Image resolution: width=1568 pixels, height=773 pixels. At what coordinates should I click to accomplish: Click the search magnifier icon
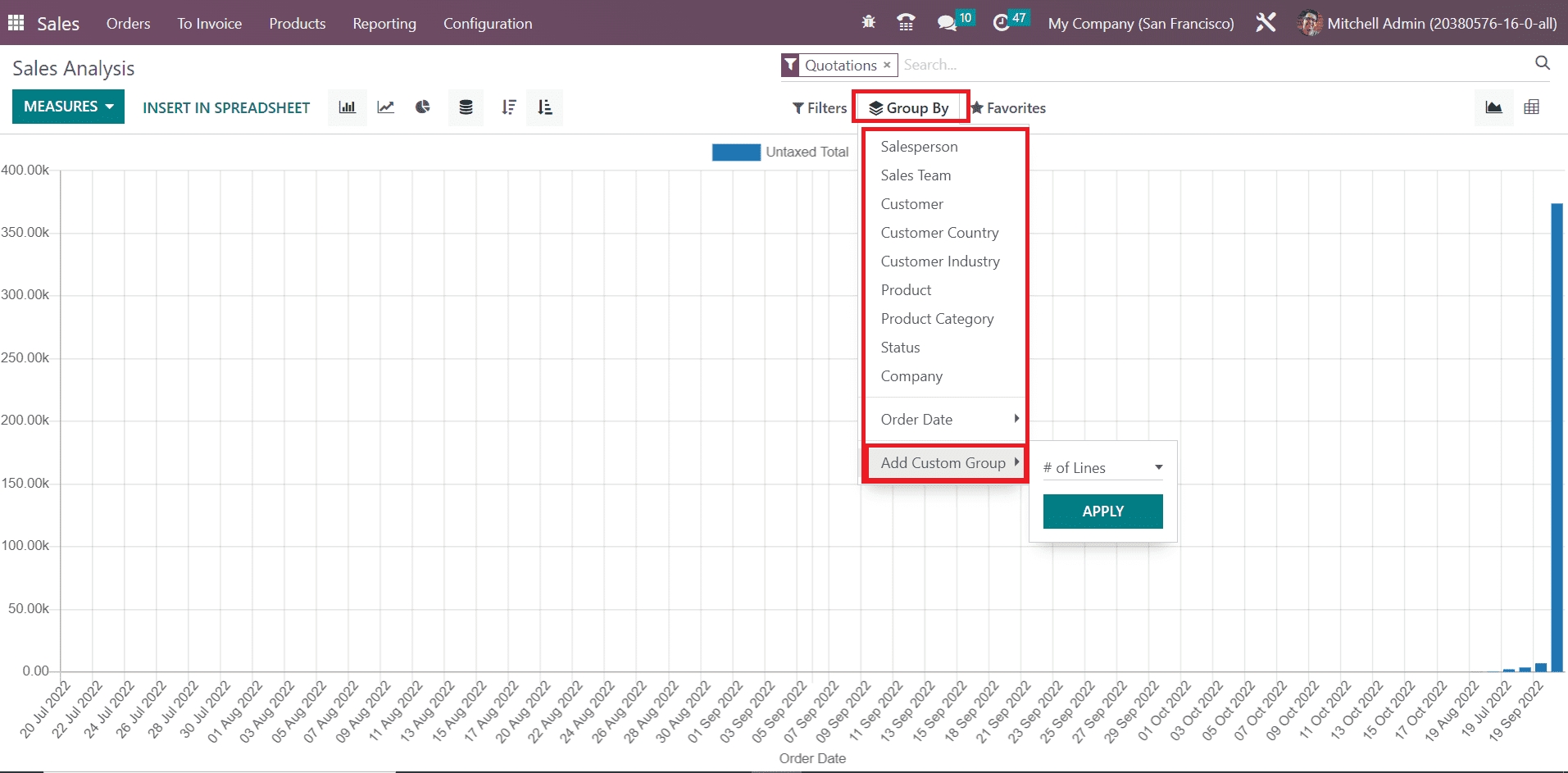point(1542,63)
